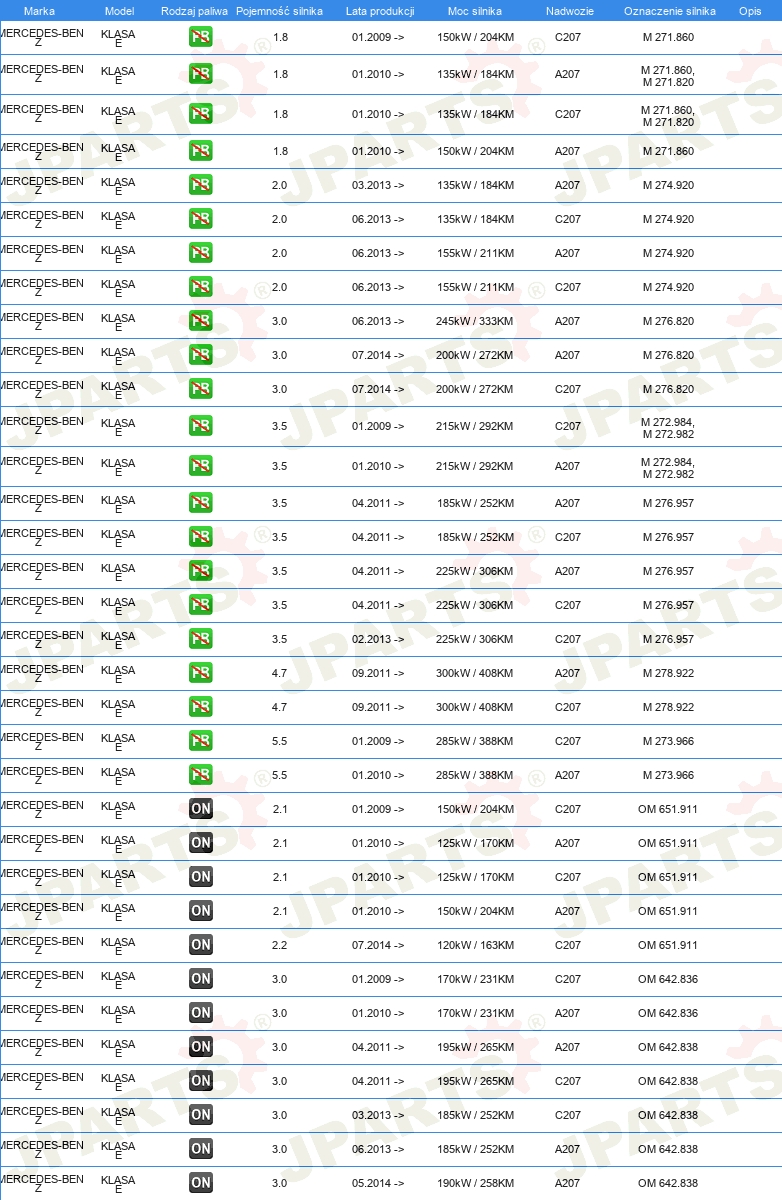Click the 05.2014 -> production date cell
This screenshot has width=782, height=1200.
click(x=378, y=1183)
